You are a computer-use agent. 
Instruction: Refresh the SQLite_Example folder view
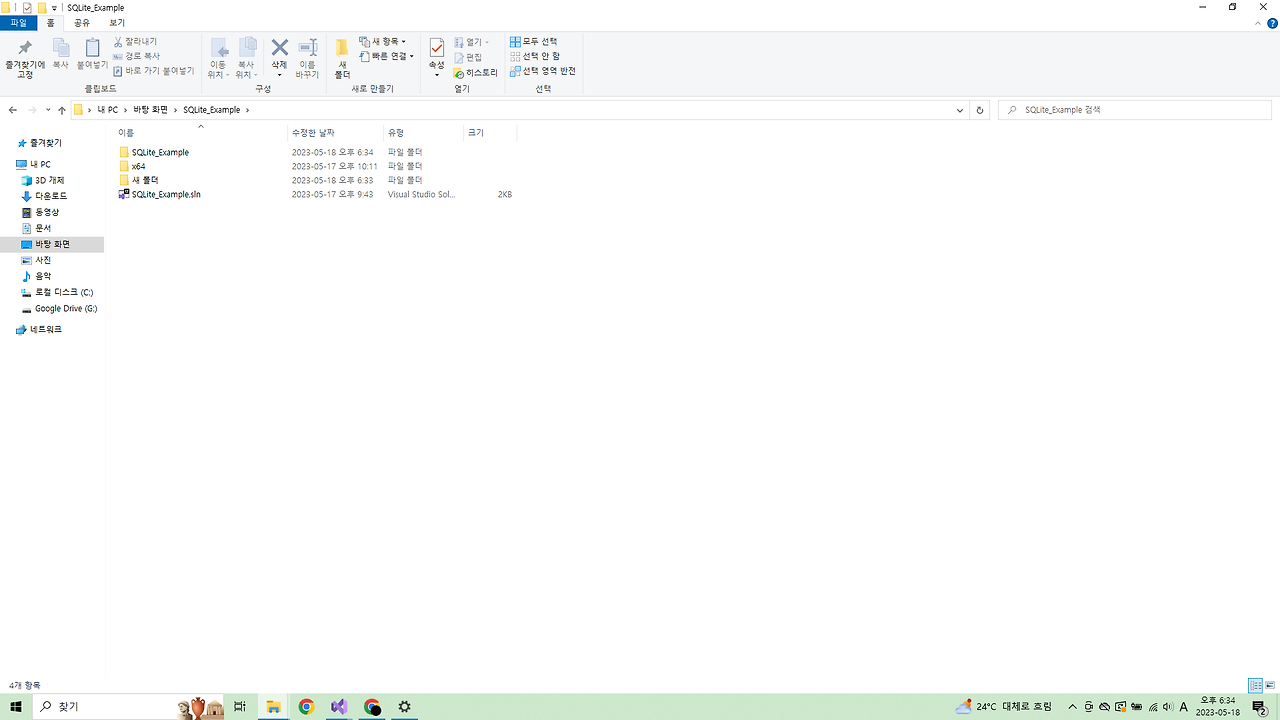980,110
